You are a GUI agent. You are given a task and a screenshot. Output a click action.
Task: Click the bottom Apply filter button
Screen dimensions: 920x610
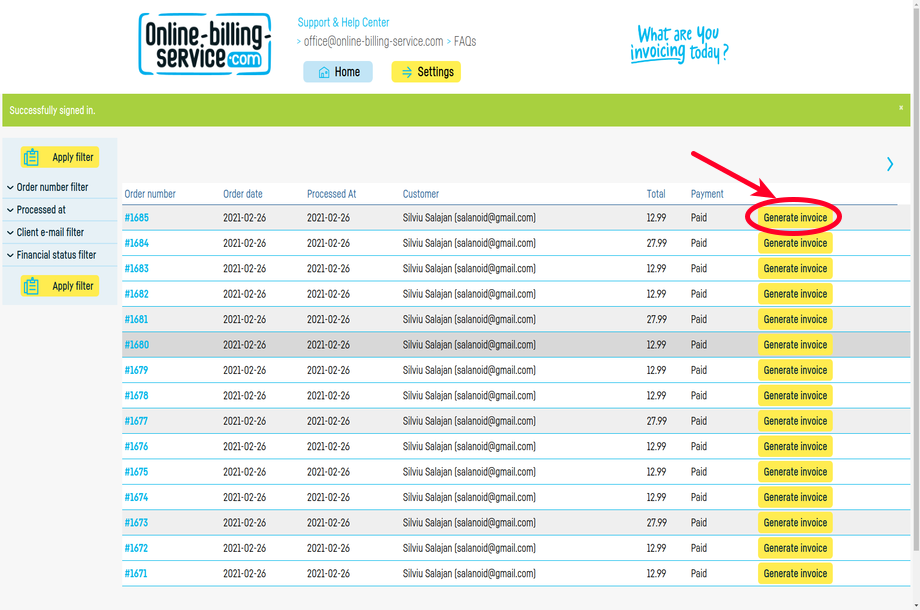coord(60,286)
